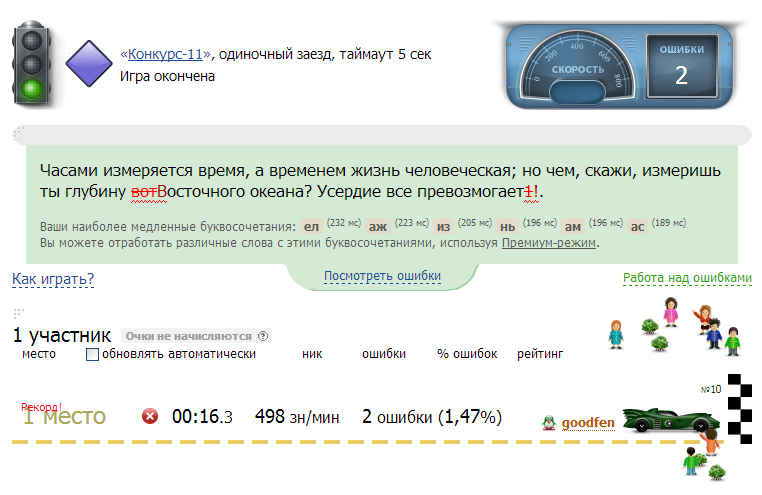Click the «ас» slow letter combination
762x495 pixels.
click(x=637, y=226)
